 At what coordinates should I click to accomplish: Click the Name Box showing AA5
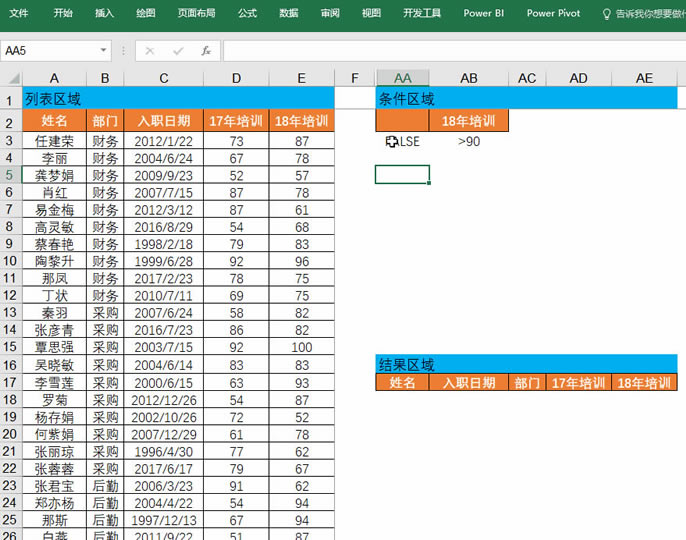click(x=50, y=51)
